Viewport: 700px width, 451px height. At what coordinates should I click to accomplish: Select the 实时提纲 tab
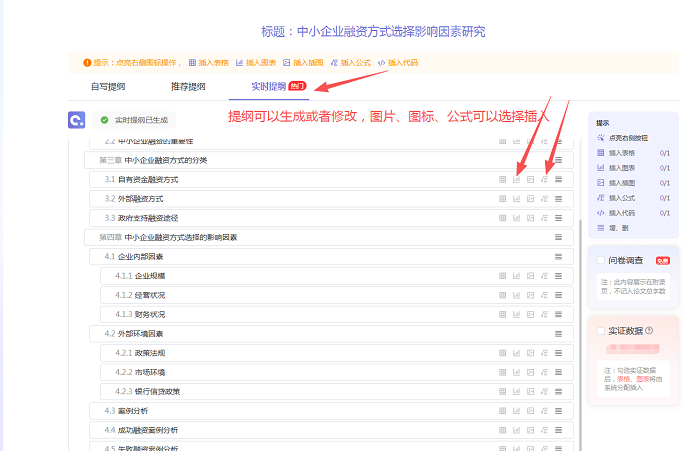[x=268, y=86]
